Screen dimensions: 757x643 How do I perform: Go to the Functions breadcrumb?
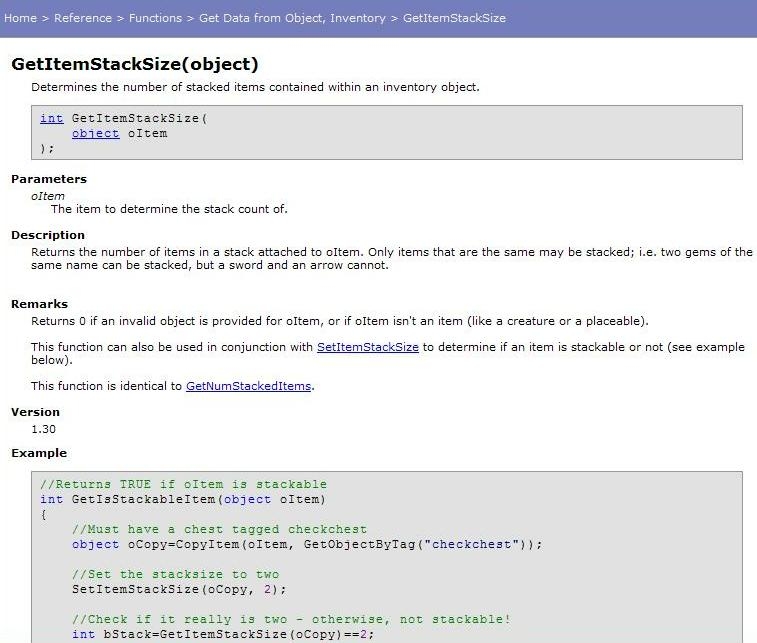tap(155, 18)
